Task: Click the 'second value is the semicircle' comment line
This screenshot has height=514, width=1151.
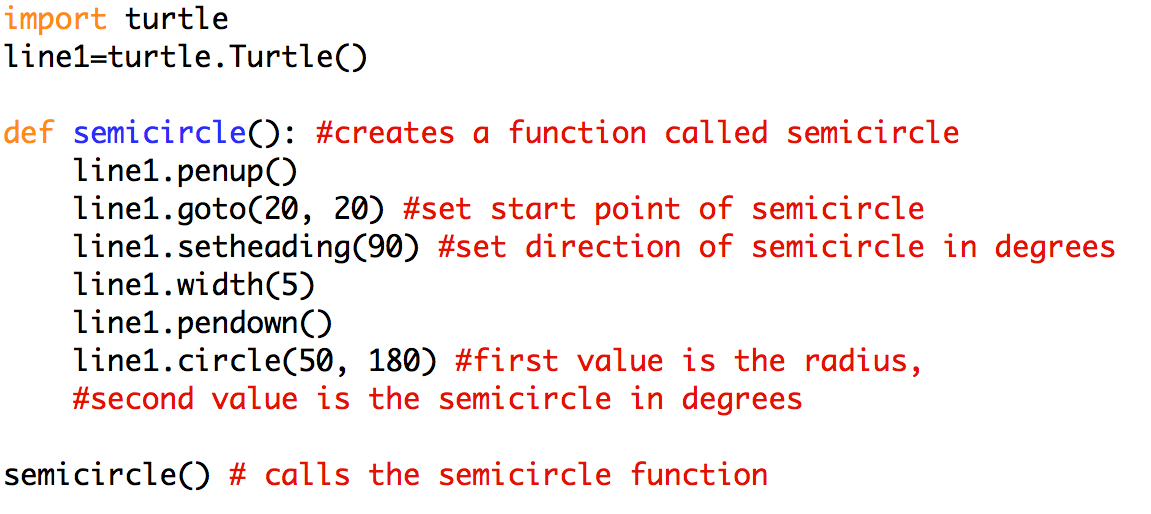Action: click(437, 399)
